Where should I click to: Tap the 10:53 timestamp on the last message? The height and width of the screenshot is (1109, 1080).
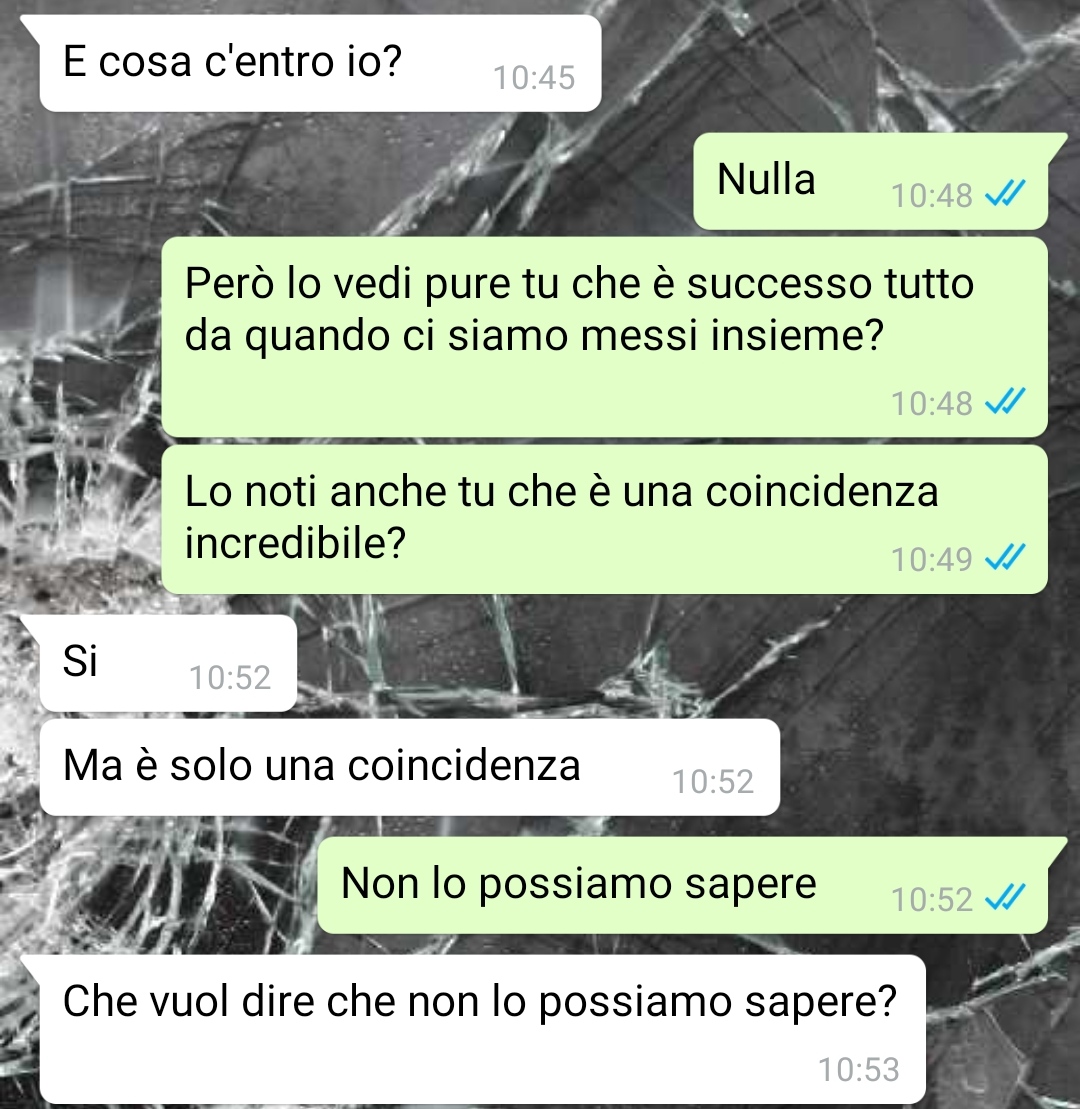click(x=859, y=1069)
